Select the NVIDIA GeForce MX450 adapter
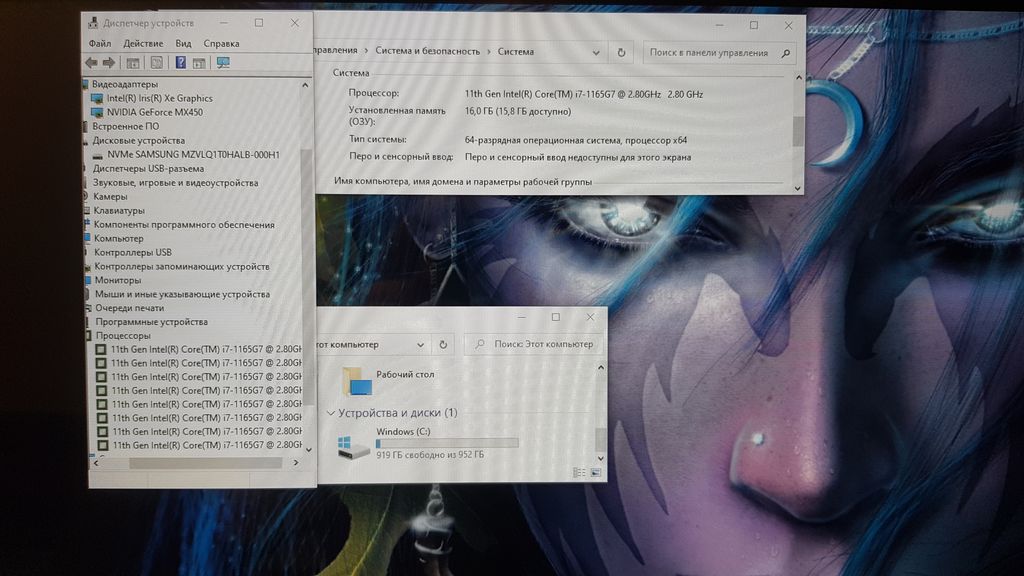 154,112
